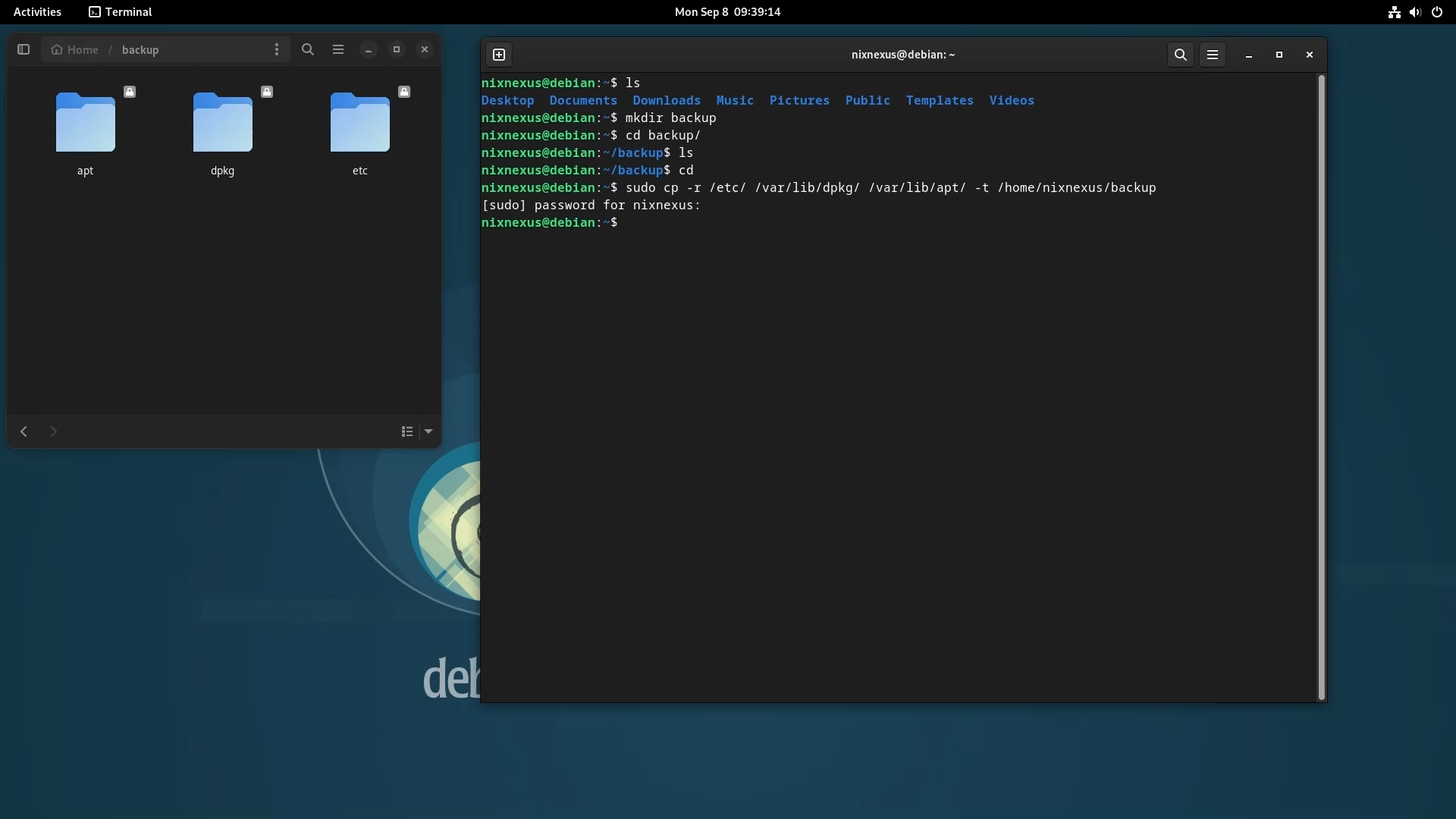The height and width of the screenshot is (819, 1456).
Task: Open a new terminal tab
Action: pos(499,55)
